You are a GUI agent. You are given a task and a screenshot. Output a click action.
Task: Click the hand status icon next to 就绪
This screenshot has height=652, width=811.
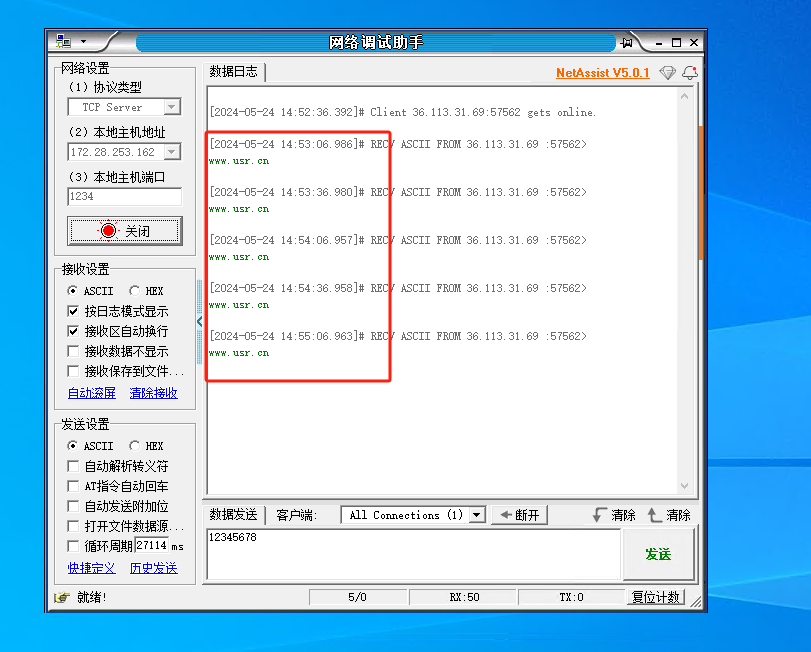62,597
